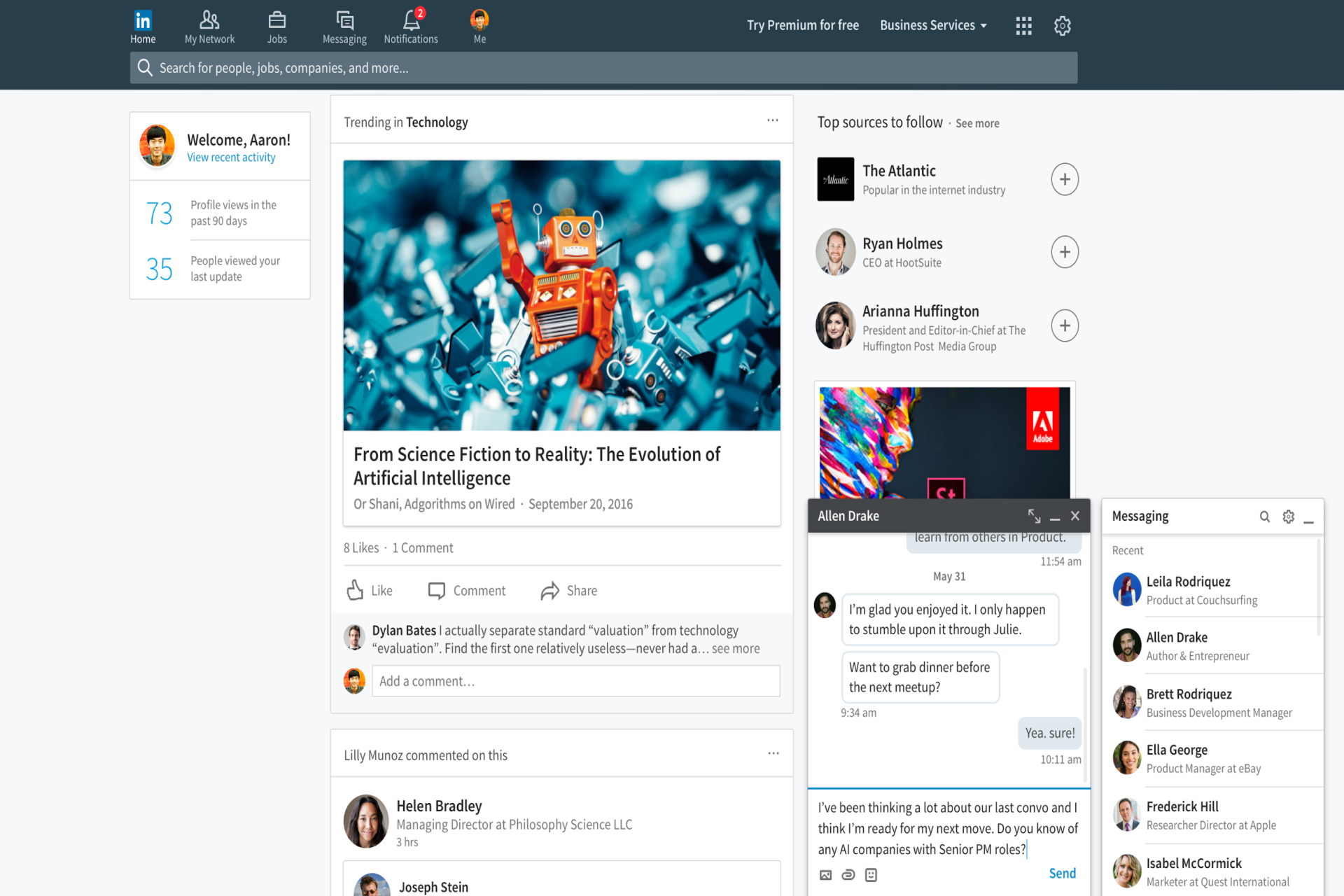Open profile views count 73
Viewport: 1344px width, 896px height.
[160, 213]
